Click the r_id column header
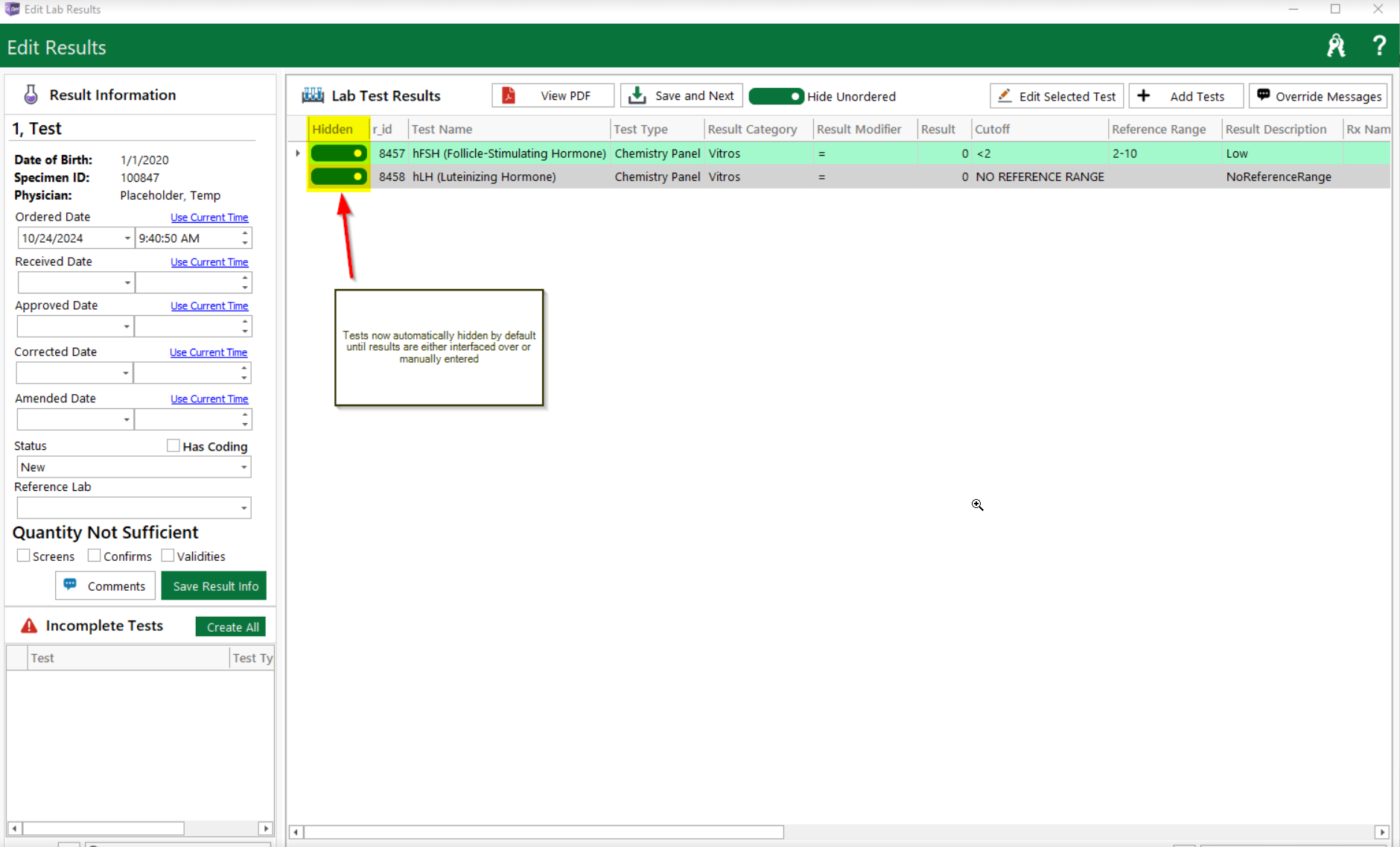Image resolution: width=1400 pixels, height=847 pixels. coord(389,129)
